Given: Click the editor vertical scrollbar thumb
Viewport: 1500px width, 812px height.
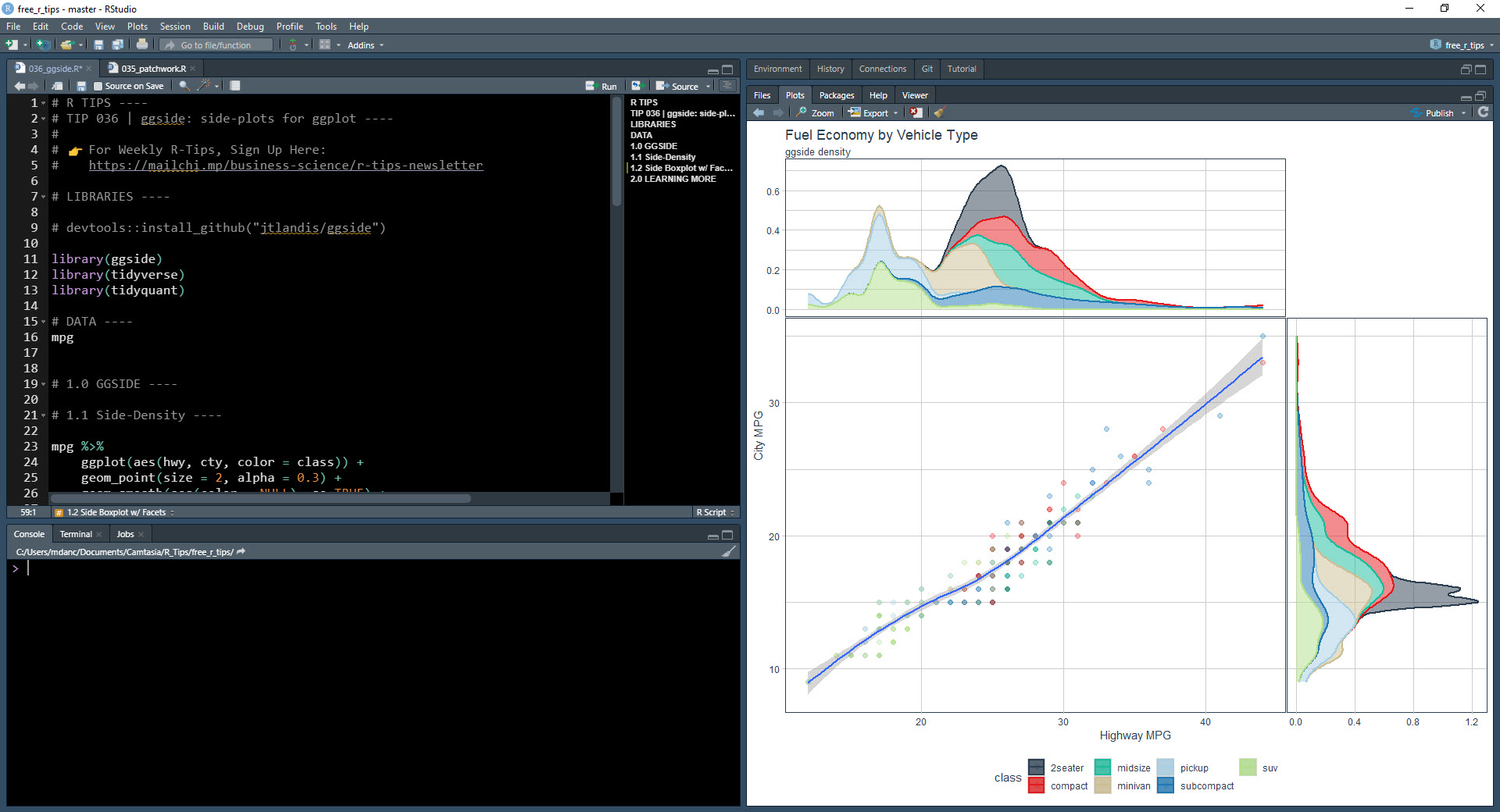Looking at the screenshot, I should tap(616, 150).
